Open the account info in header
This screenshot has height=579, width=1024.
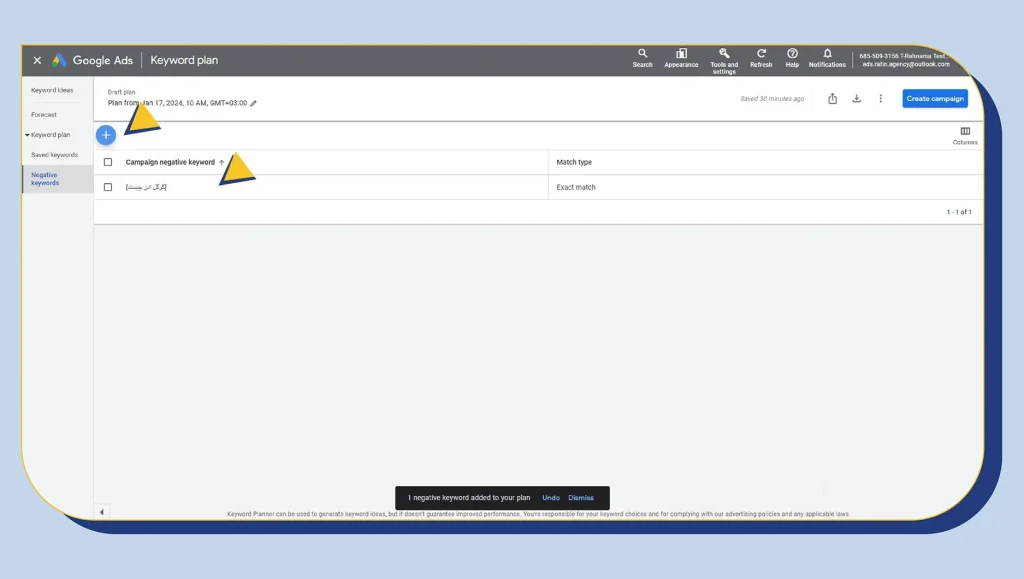pos(905,60)
